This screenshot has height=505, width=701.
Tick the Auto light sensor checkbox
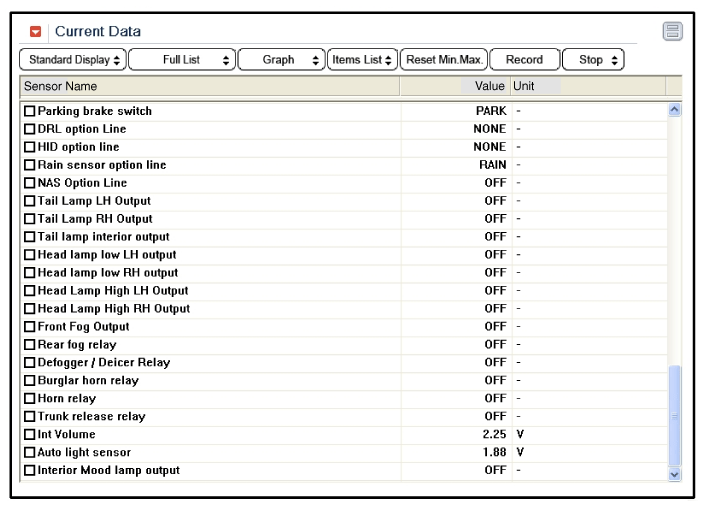click(x=29, y=452)
